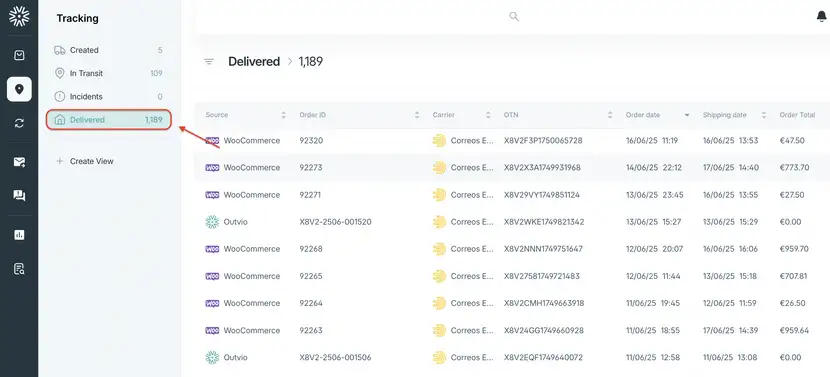The image size is (830, 377).
Task: Select the tracking location pin icon
Action: pyautogui.click(x=19, y=89)
